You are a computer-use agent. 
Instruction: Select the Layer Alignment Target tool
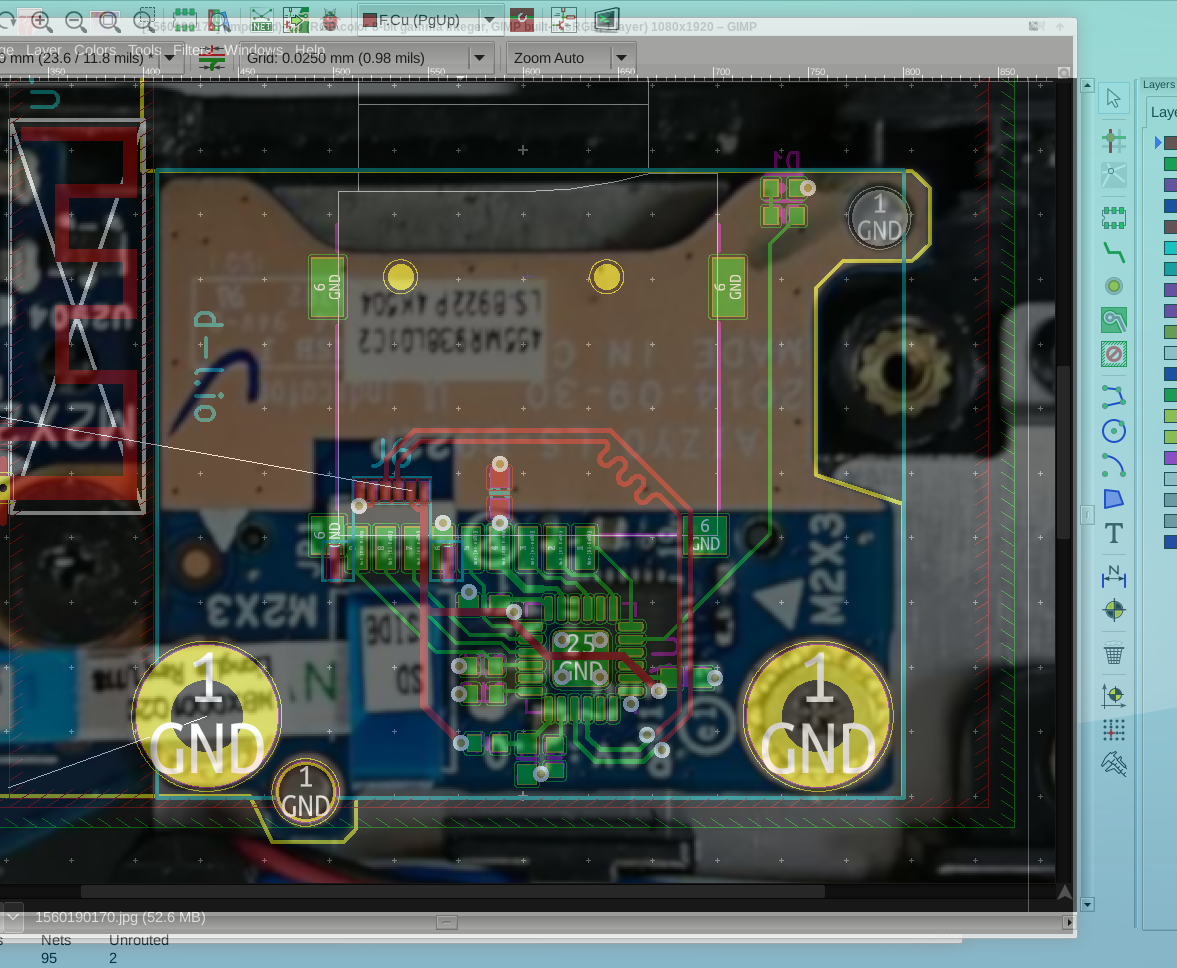point(1114,610)
